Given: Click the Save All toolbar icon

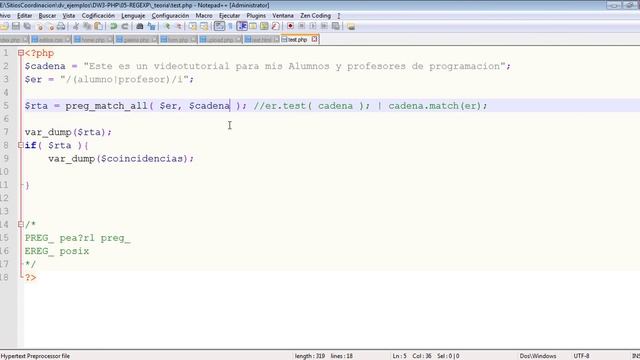Looking at the screenshot, I should pos(27,27).
